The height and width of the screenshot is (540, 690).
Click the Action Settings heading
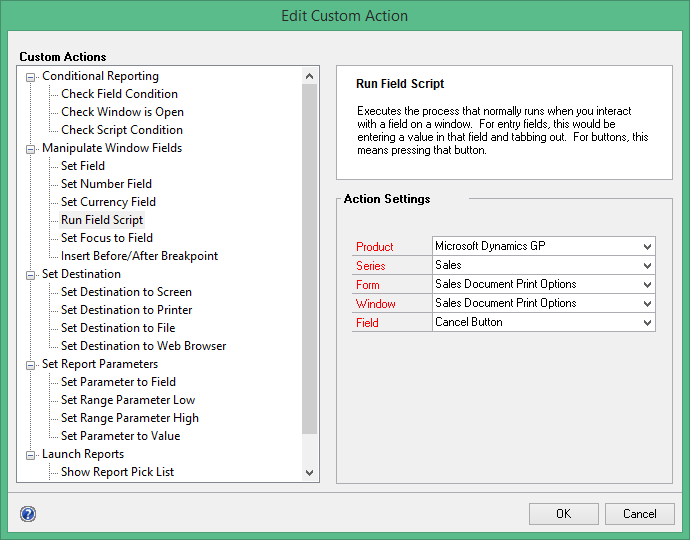point(387,199)
